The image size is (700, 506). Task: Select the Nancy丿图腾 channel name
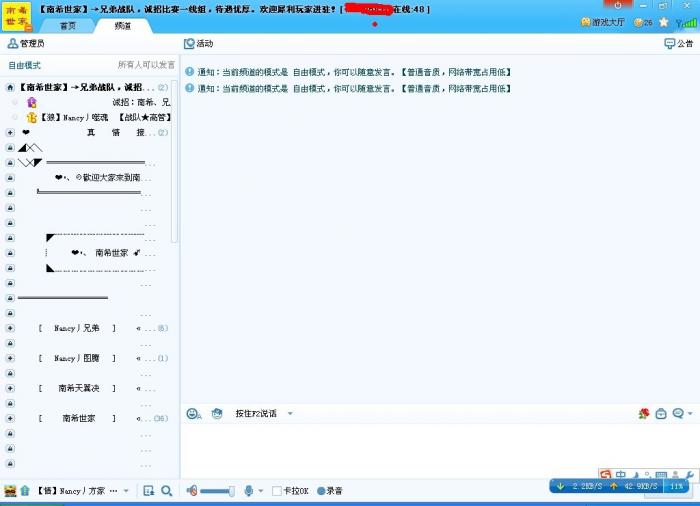coord(77,358)
